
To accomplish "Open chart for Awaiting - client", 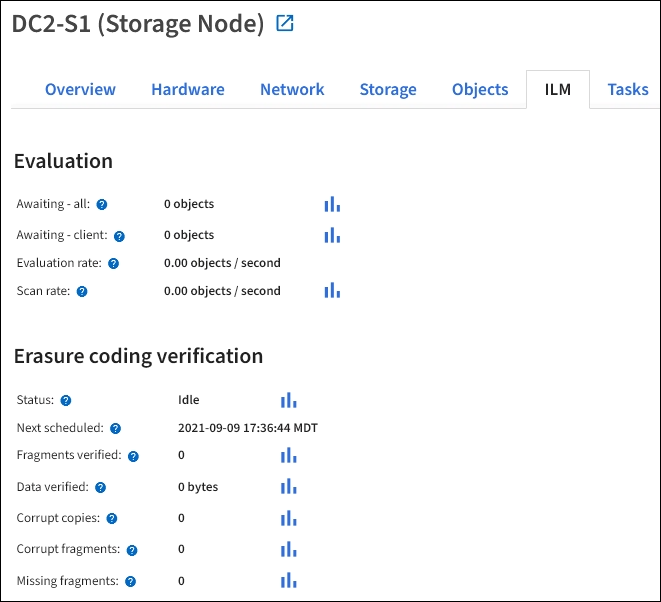I will pos(332,235).
